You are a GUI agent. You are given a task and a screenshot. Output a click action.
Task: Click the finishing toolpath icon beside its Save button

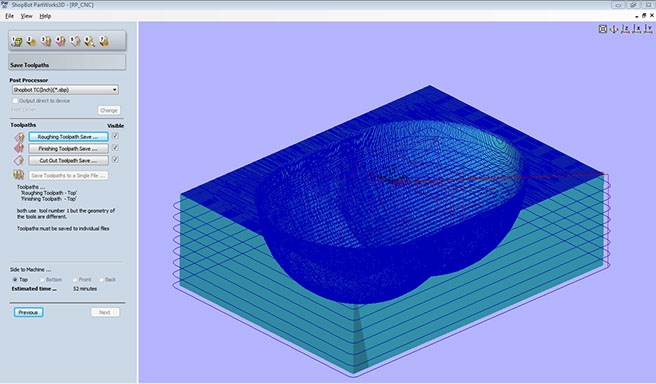click(19, 148)
